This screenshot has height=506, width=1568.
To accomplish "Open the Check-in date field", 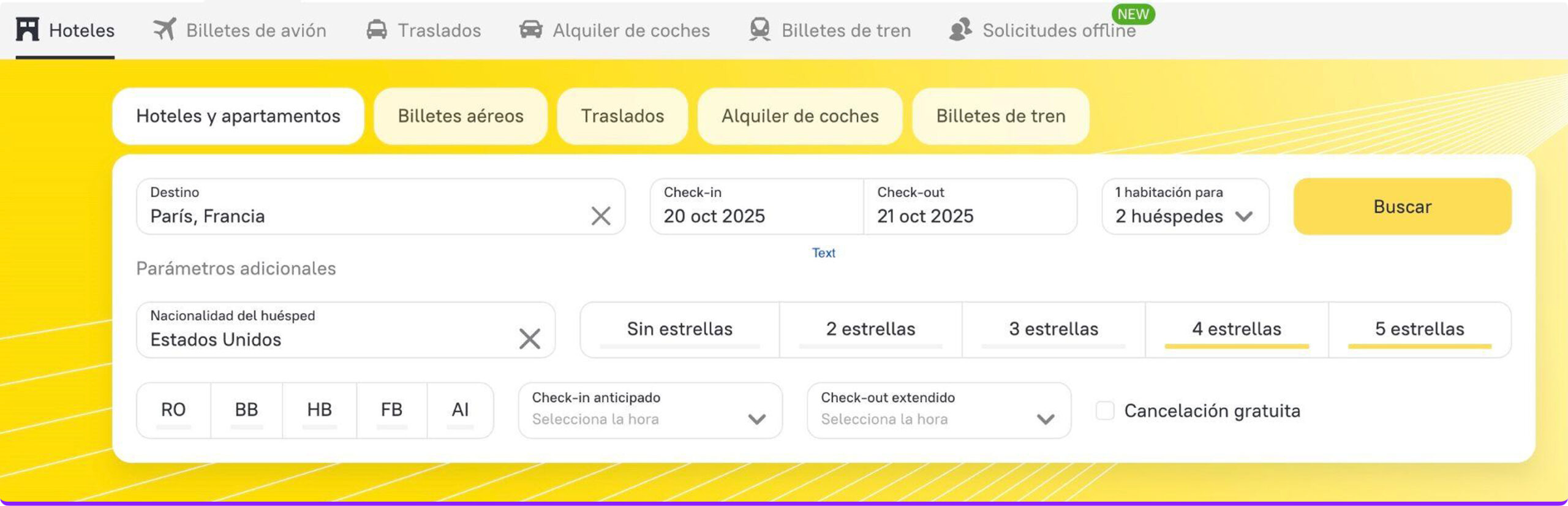I will [756, 207].
